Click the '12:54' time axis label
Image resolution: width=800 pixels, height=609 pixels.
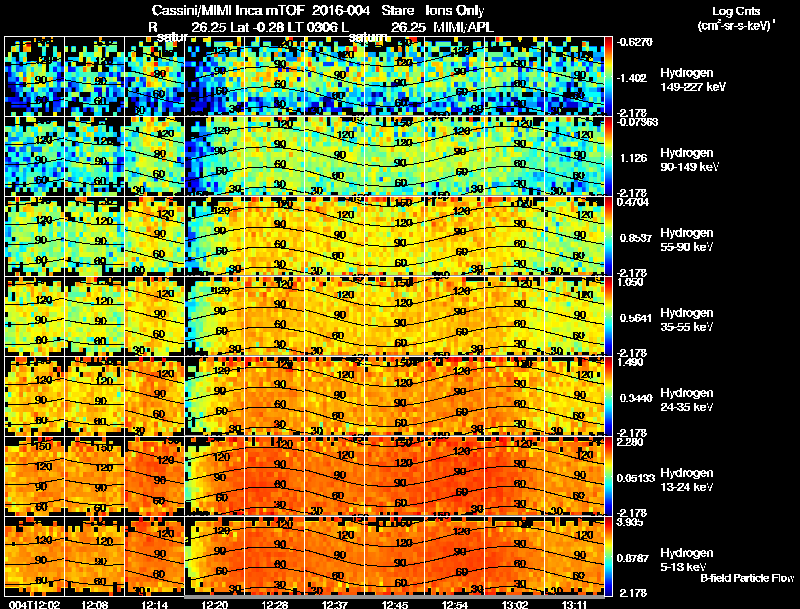point(455,604)
